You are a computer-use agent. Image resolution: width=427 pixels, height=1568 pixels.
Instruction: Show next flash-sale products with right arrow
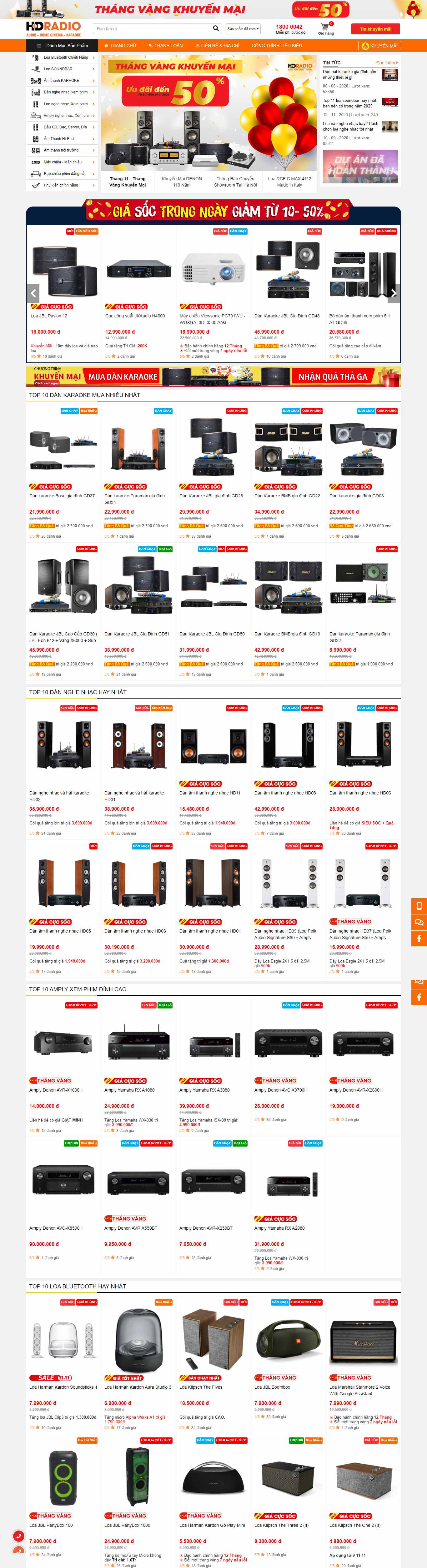point(394,293)
